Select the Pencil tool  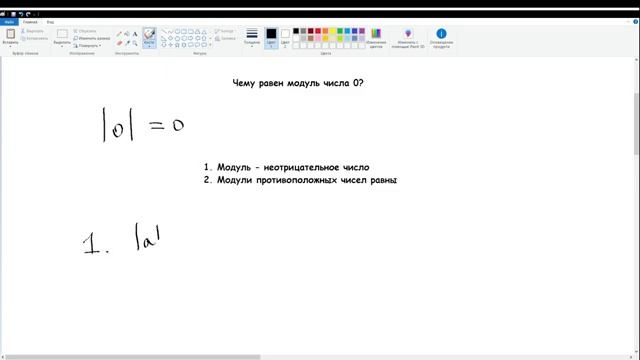click(x=119, y=34)
